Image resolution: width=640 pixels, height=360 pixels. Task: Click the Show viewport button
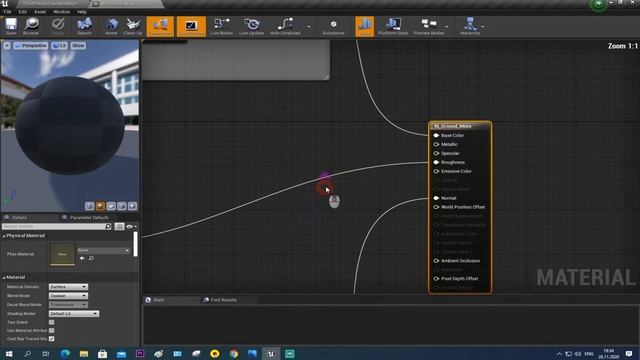pyautogui.click(x=78, y=45)
